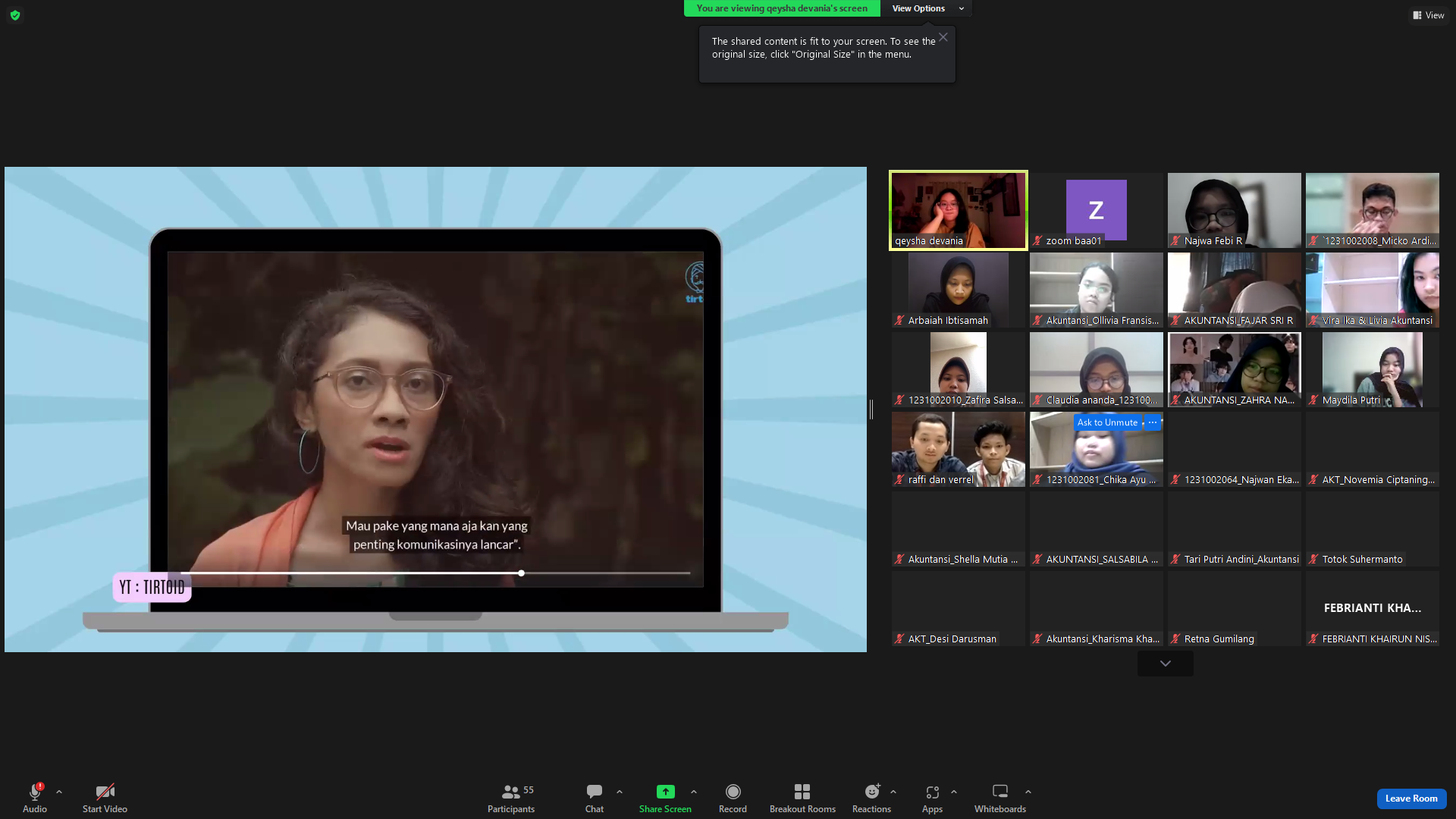Click the View layout button

click(x=1429, y=15)
